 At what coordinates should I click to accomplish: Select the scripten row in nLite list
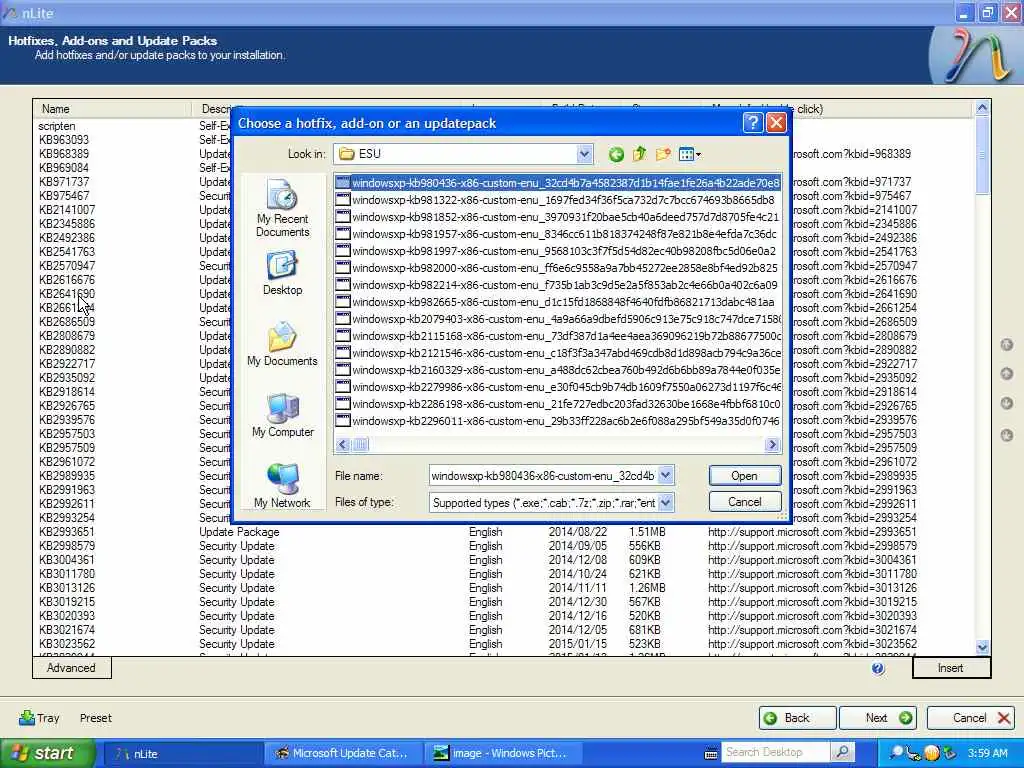coord(57,126)
